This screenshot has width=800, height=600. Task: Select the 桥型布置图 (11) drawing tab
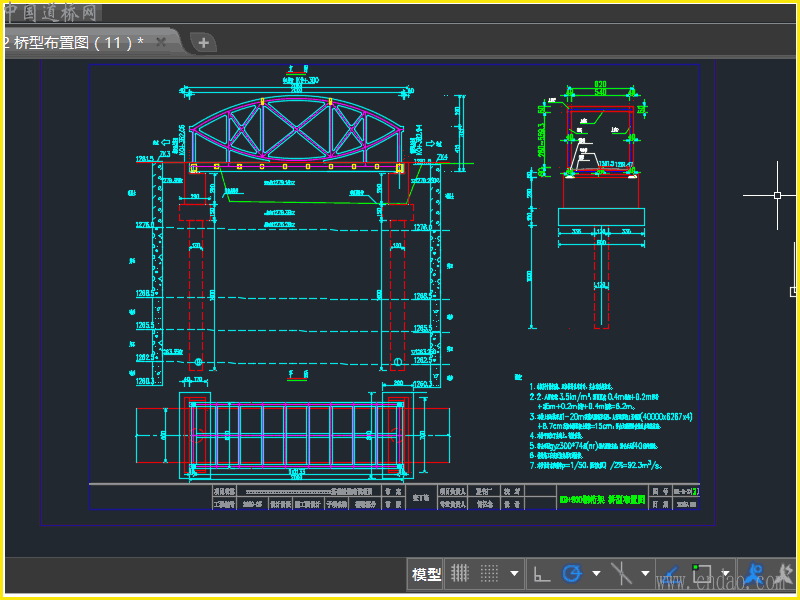pyautogui.click(x=75, y=42)
